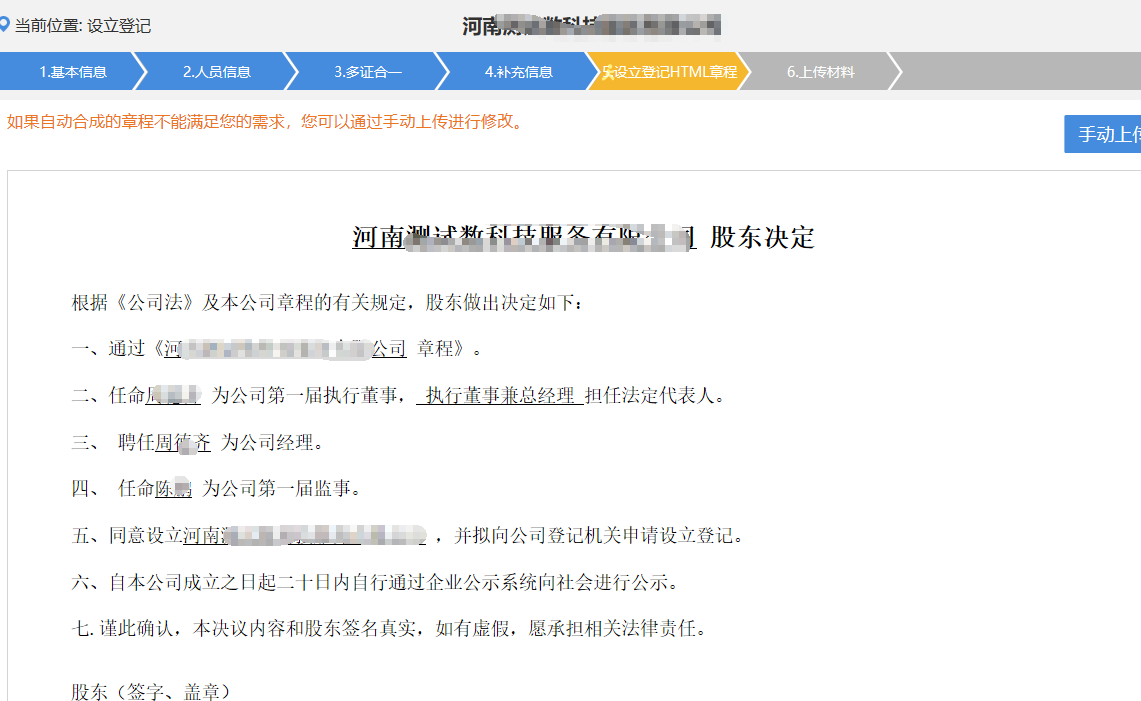Select the 3.多证合一 step tab
The width and height of the screenshot is (1141, 701).
point(370,71)
